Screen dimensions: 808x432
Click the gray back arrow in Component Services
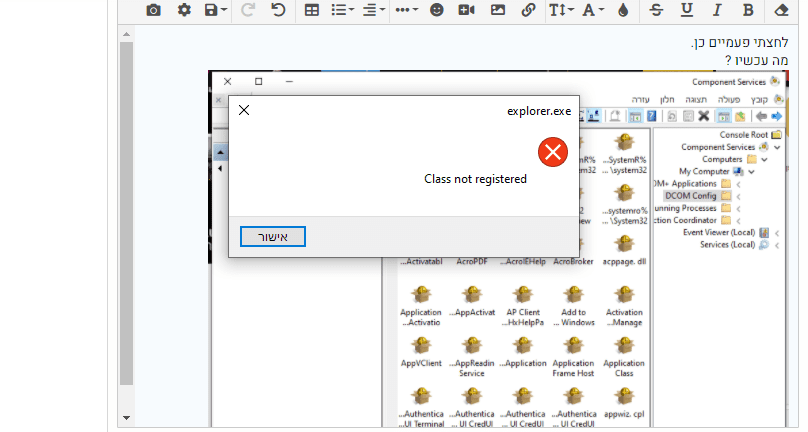click(x=761, y=117)
